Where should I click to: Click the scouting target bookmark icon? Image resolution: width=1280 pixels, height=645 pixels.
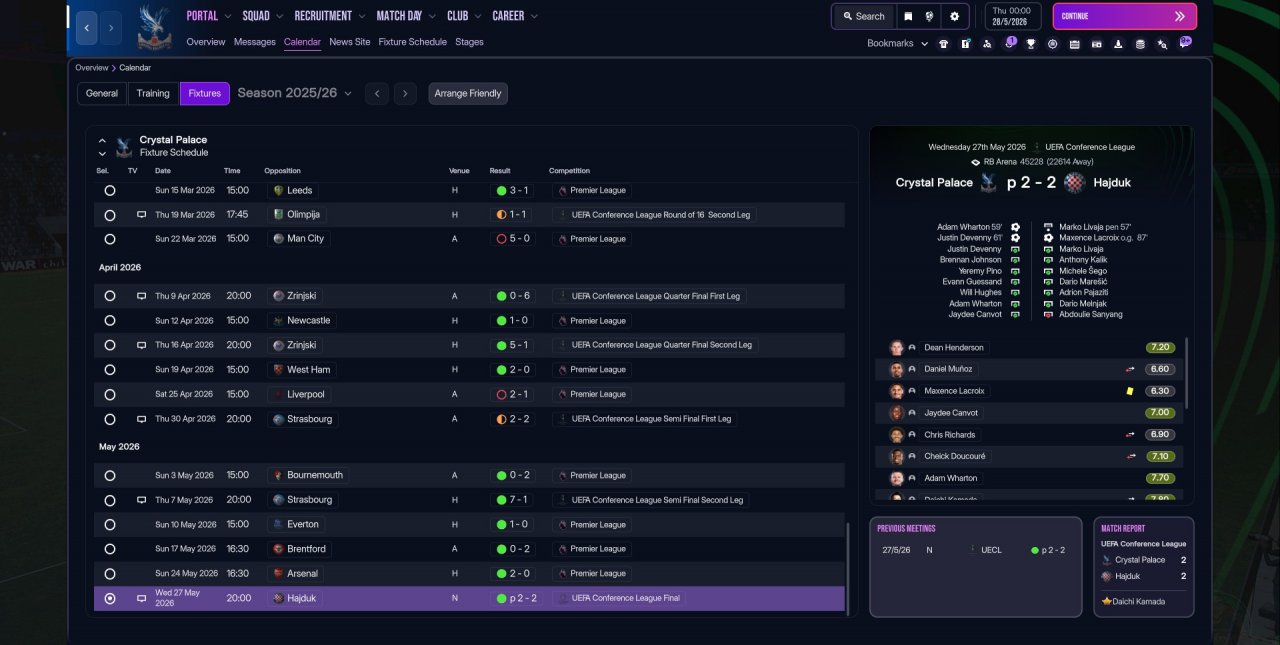pos(1052,44)
